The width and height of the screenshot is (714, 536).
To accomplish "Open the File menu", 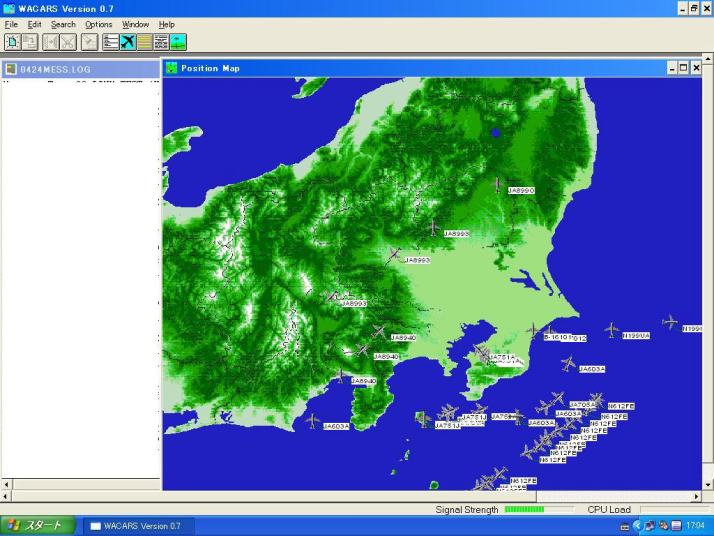I will pos(11,24).
